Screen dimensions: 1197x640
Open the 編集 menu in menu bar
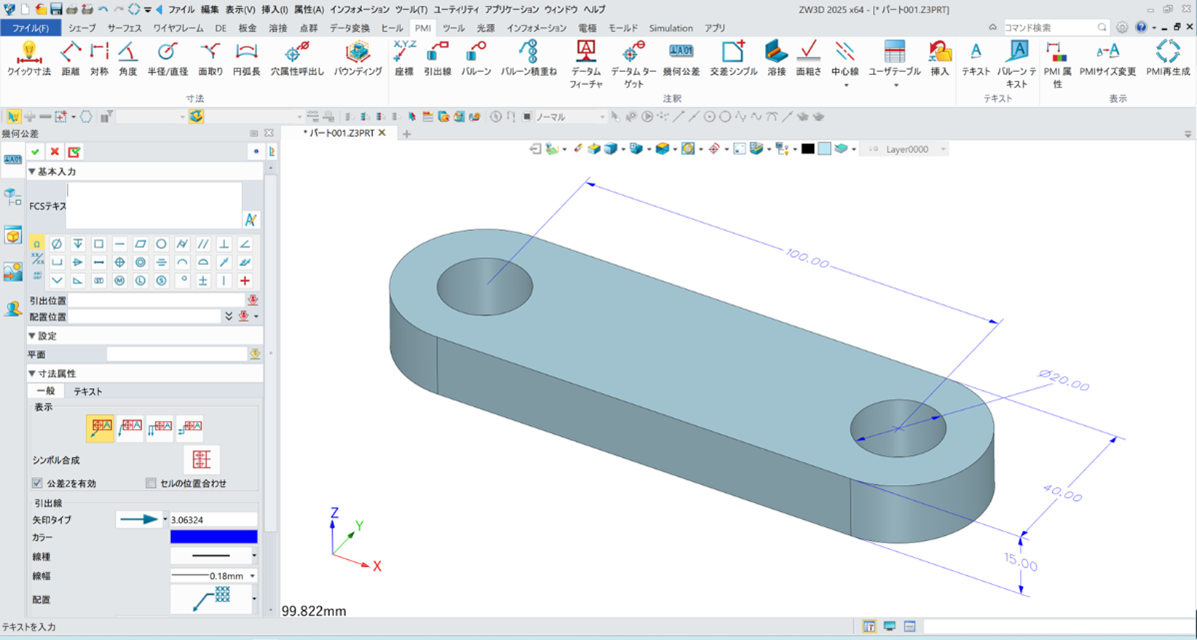coord(210,9)
